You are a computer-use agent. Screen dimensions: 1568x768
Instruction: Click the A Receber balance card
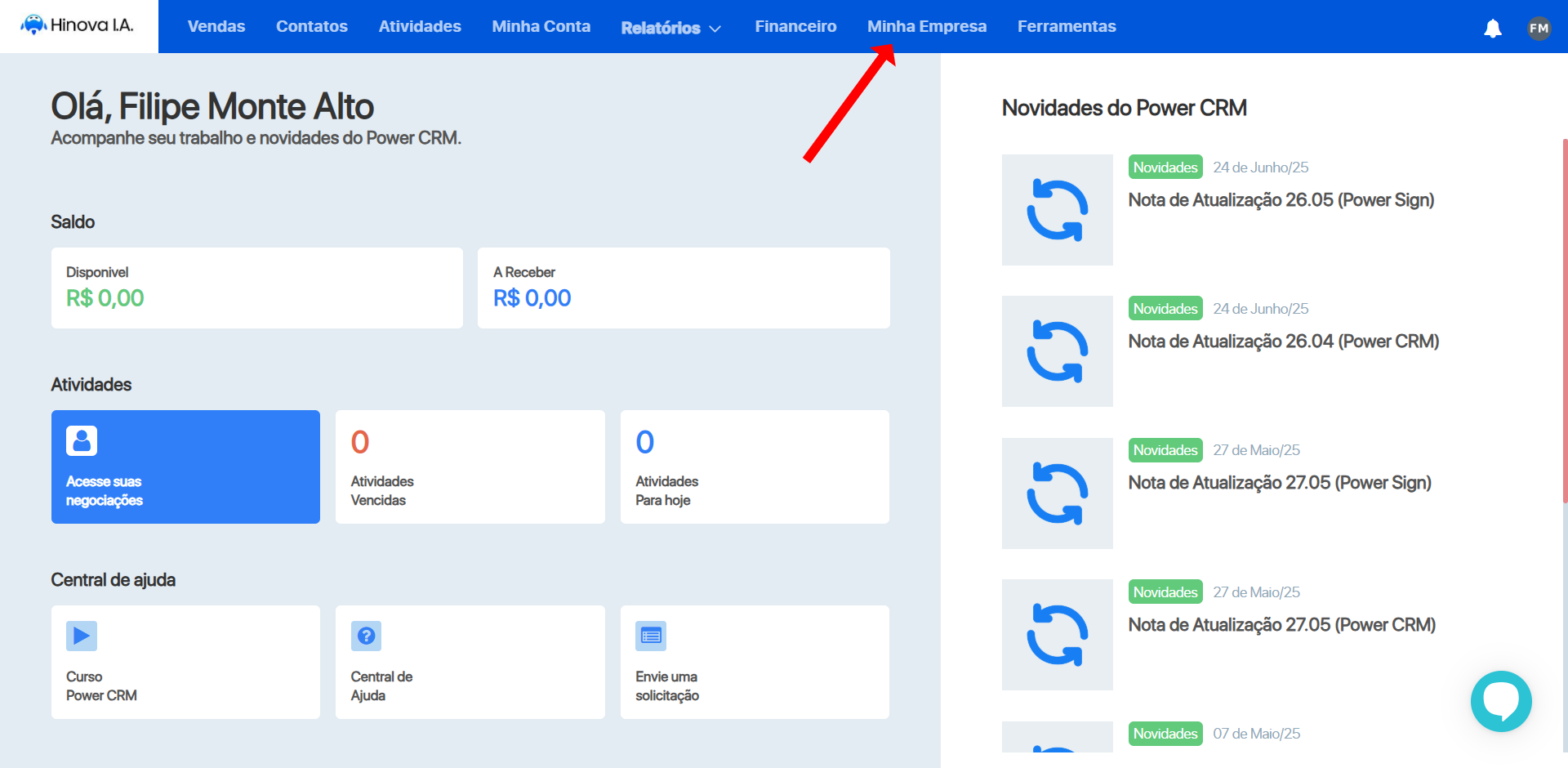[684, 288]
